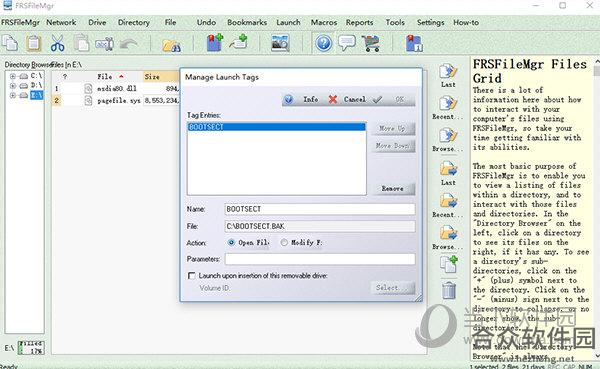600x369 pixels.
Task: Click the Recent folder icon
Action: pyautogui.click(x=448, y=201)
